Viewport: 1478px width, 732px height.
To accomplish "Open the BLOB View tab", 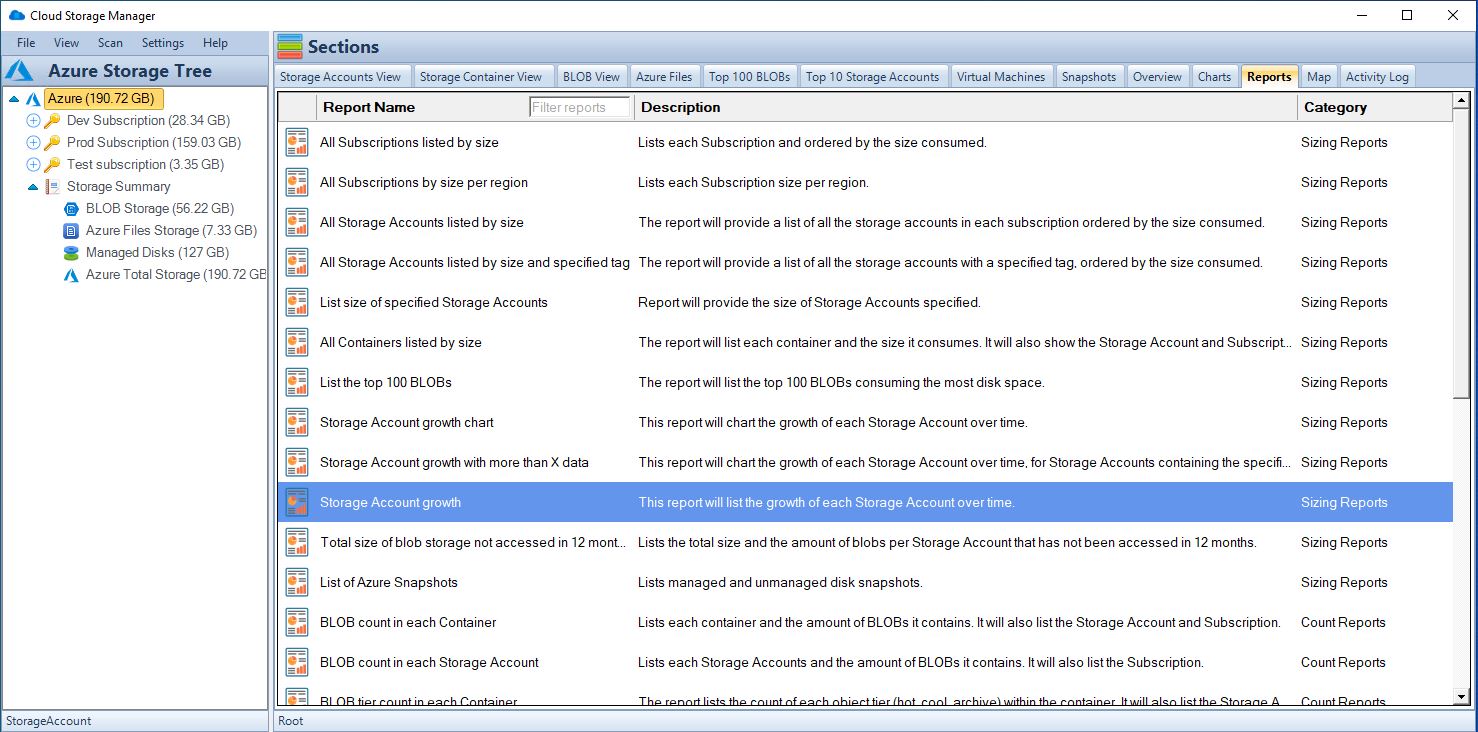I will coord(591,77).
